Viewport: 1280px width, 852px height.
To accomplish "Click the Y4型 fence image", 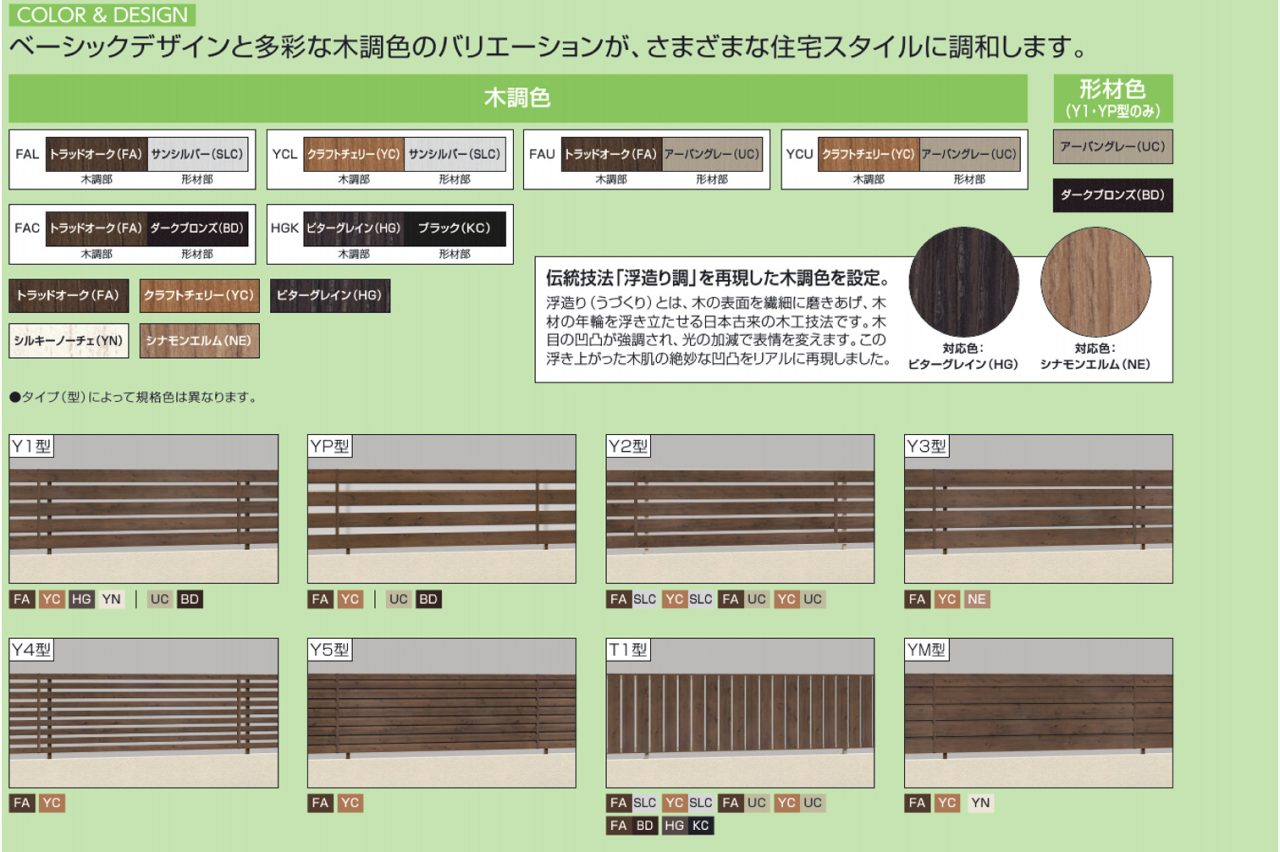I will tap(143, 713).
